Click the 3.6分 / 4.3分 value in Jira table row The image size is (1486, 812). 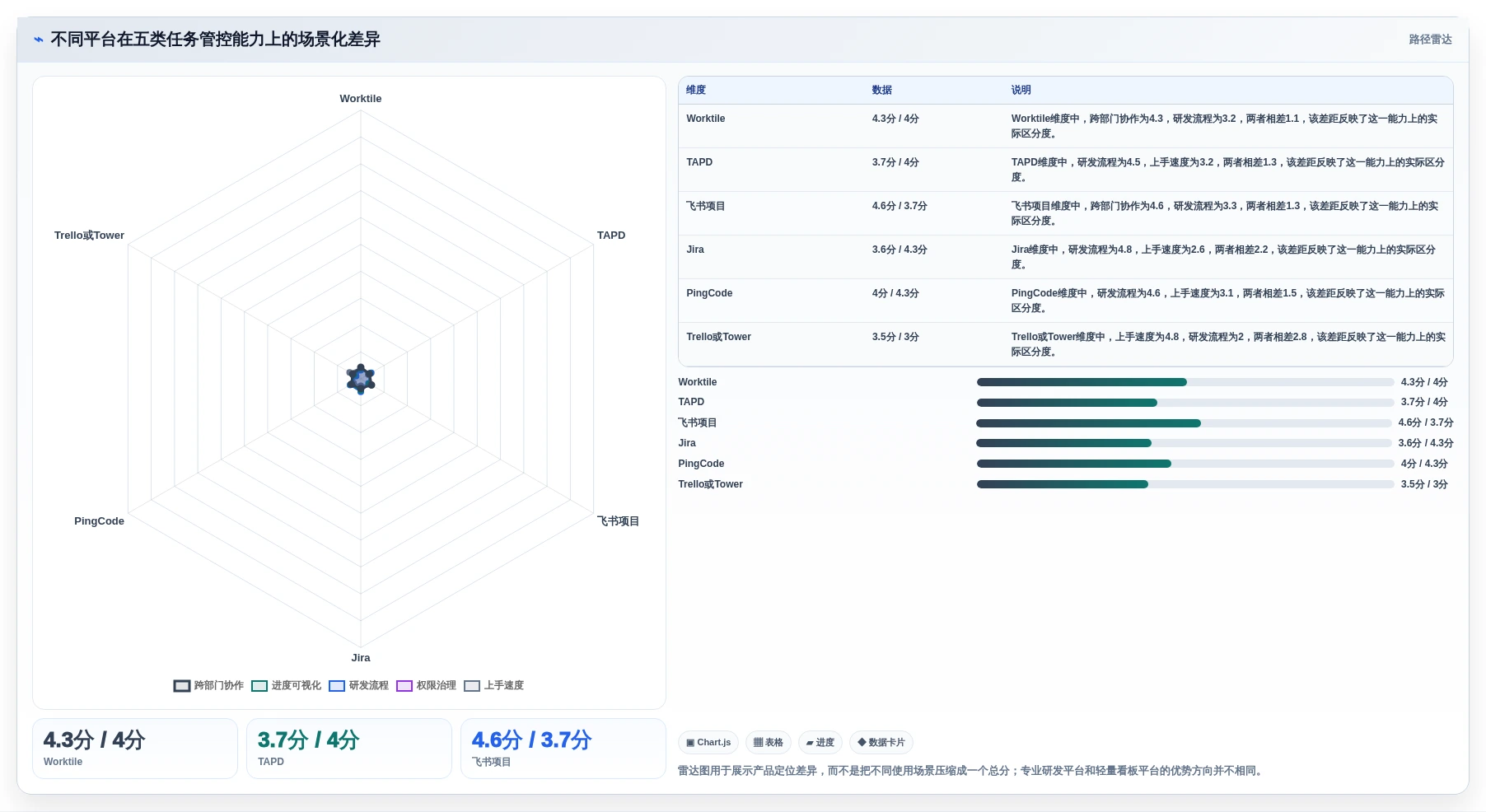tap(900, 250)
